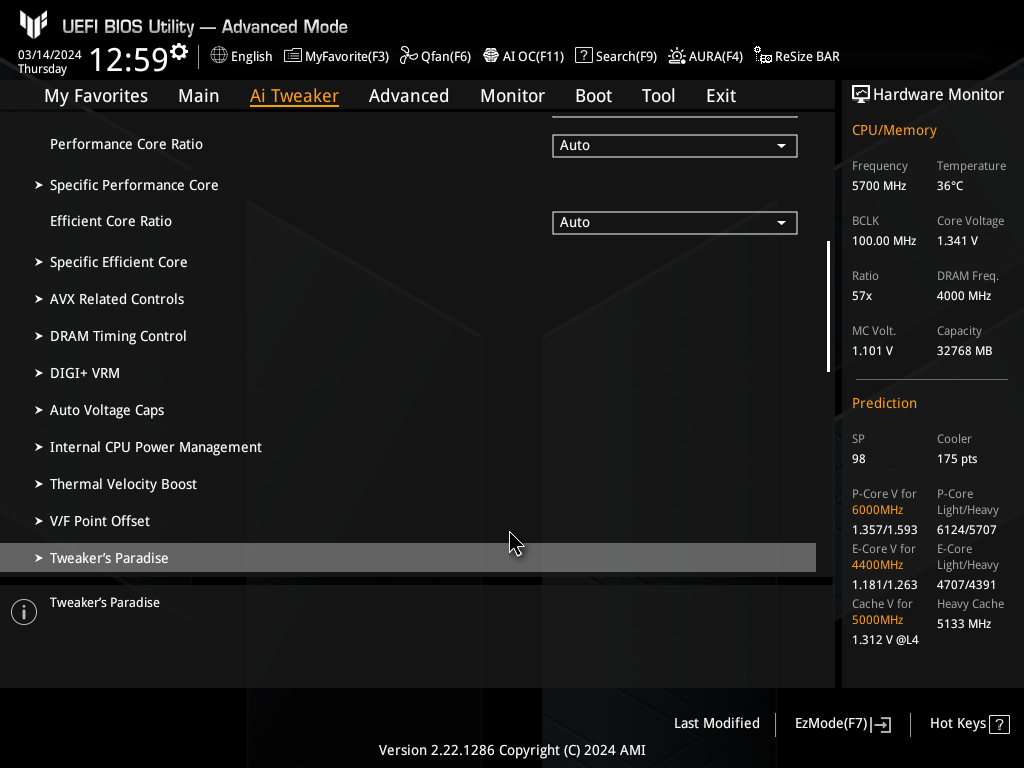Click the Efficient Core Ratio label
The width and height of the screenshot is (1024, 768).
(111, 221)
